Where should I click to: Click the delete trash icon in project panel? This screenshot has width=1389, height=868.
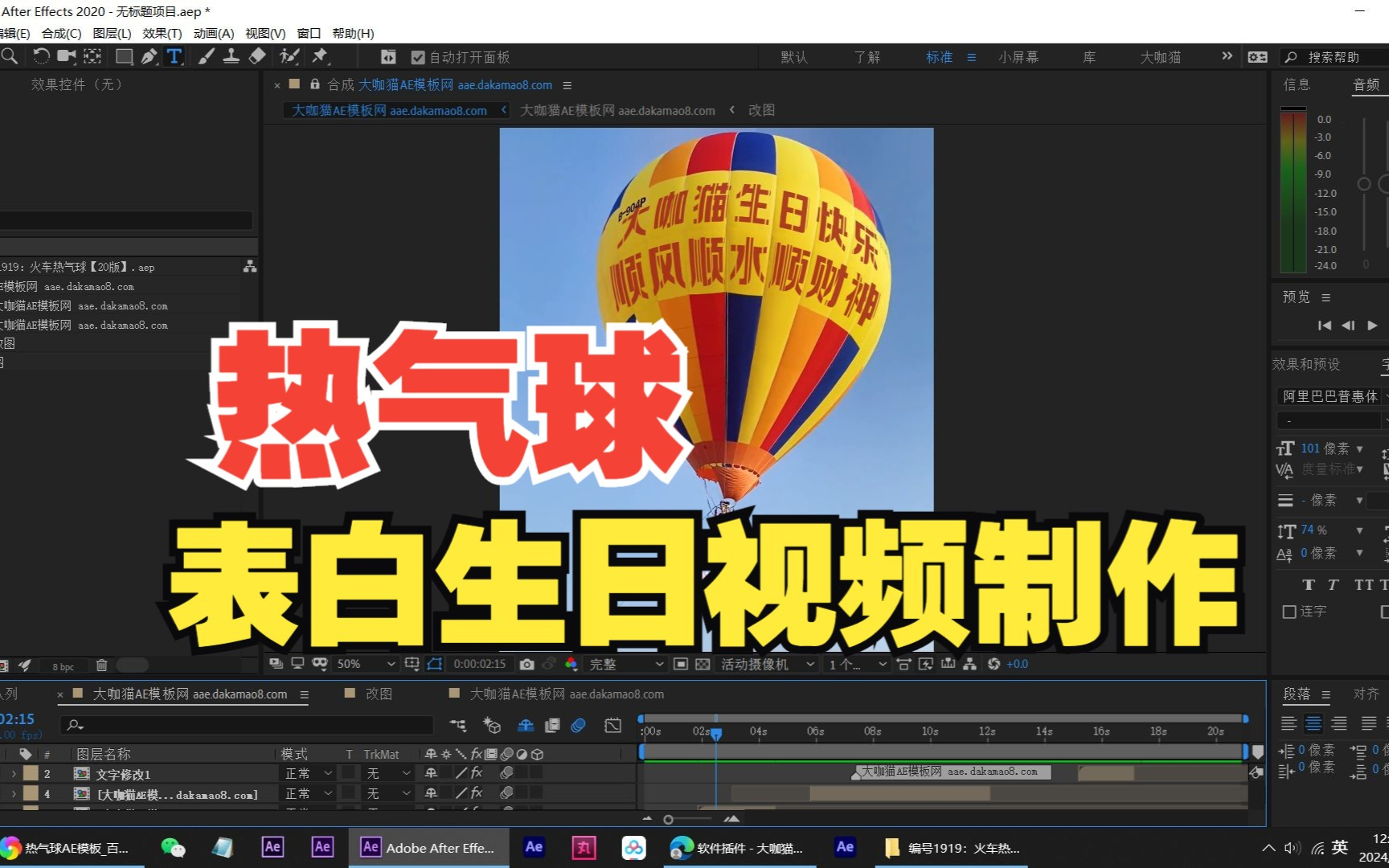pyautogui.click(x=101, y=665)
